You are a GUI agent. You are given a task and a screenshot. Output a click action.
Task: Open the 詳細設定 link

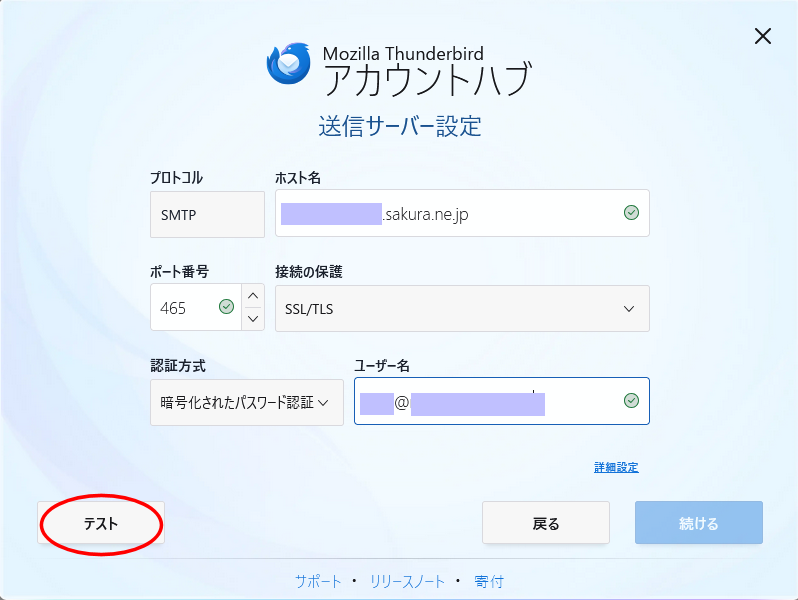click(616, 467)
